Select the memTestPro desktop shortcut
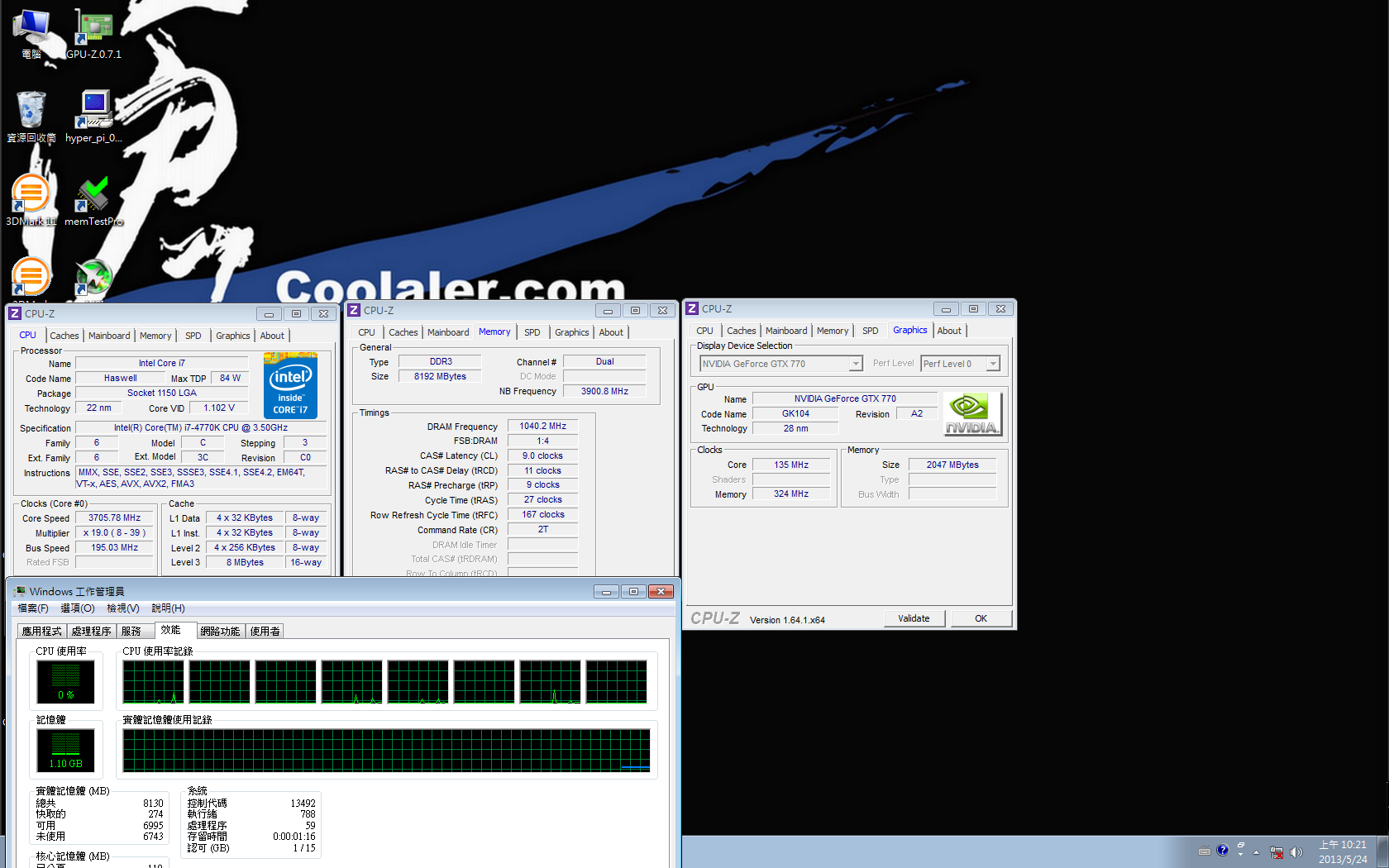Screen dimensions: 1389x868 [x=93, y=200]
